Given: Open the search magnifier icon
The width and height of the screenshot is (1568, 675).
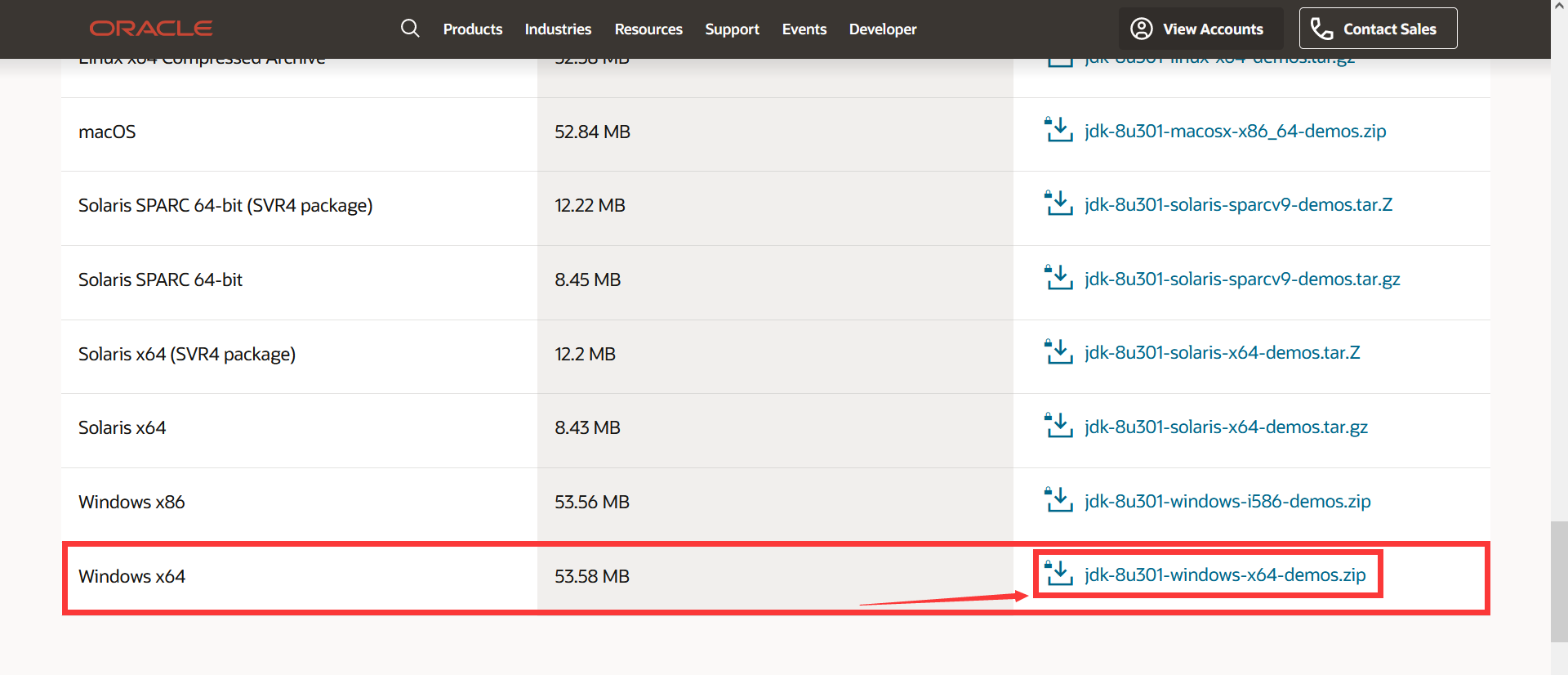Looking at the screenshot, I should click(x=410, y=29).
